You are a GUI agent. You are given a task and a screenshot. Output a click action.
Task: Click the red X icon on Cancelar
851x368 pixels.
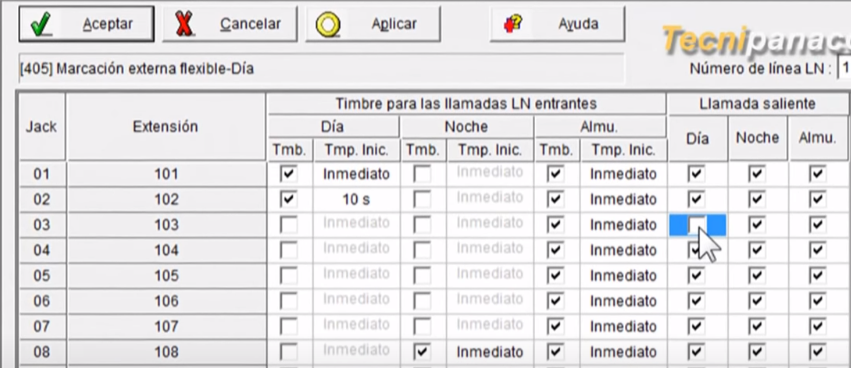point(185,25)
